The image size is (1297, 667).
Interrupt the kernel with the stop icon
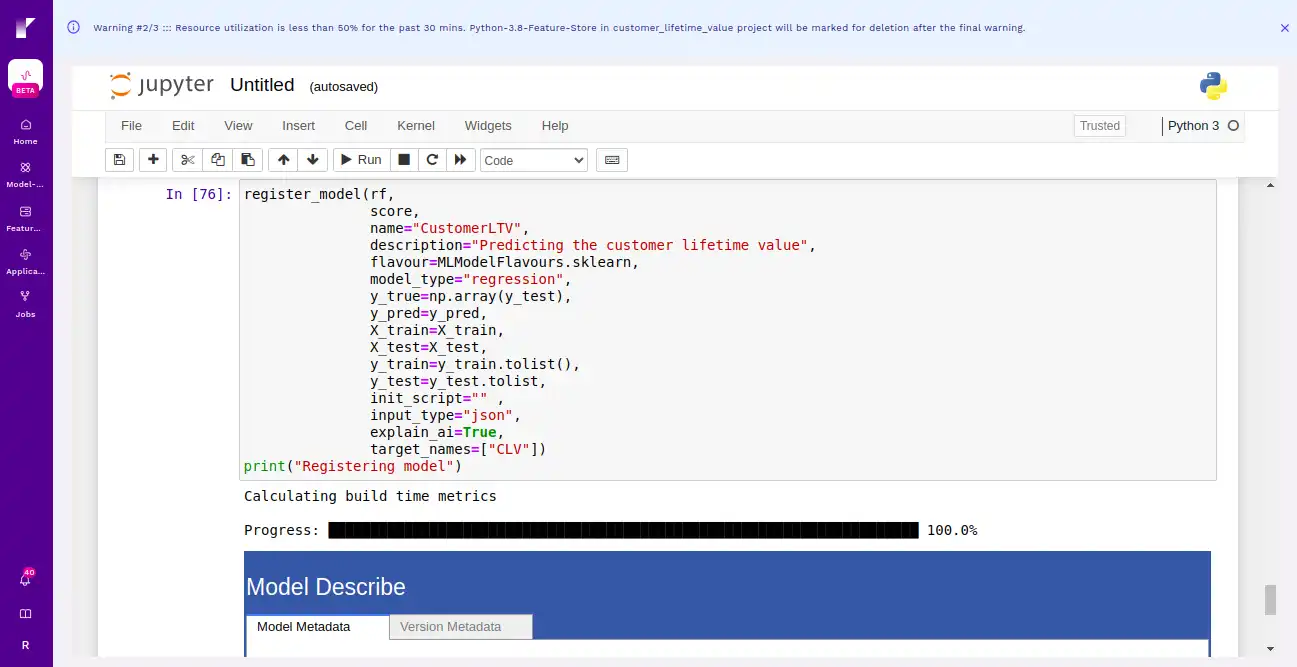(404, 160)
